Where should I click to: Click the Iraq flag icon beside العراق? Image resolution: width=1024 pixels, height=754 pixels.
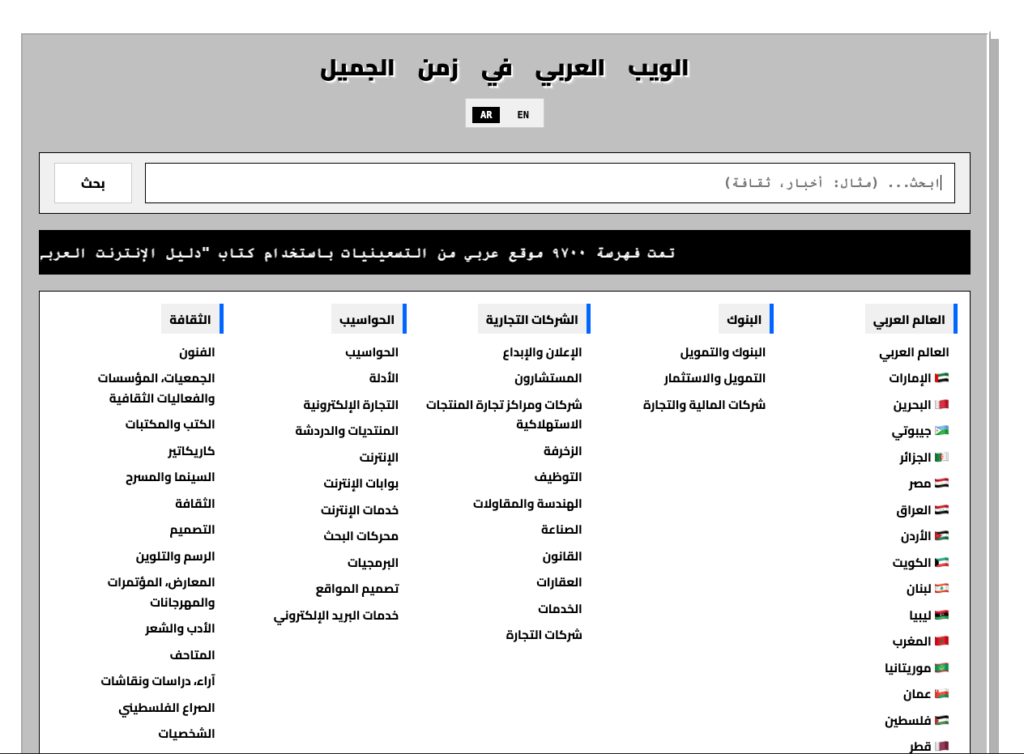941,510
